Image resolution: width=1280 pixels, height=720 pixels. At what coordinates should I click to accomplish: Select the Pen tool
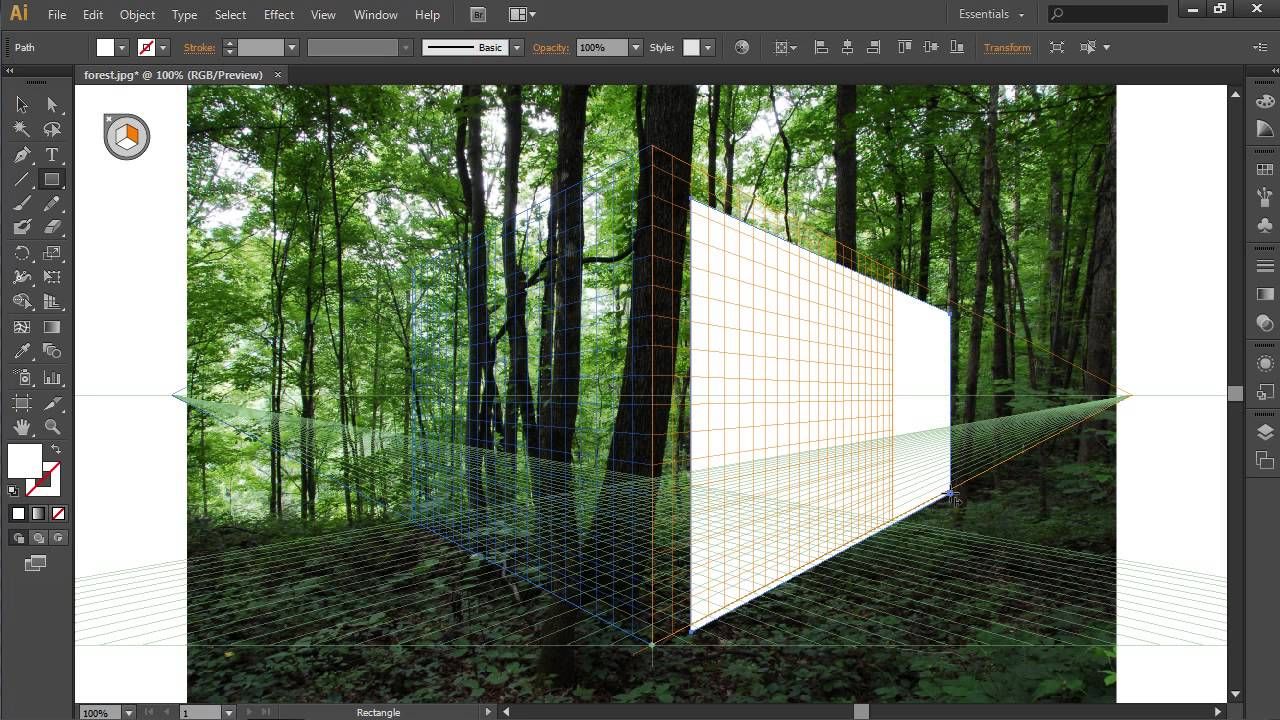pyautogui.click(x=22, y=154)
